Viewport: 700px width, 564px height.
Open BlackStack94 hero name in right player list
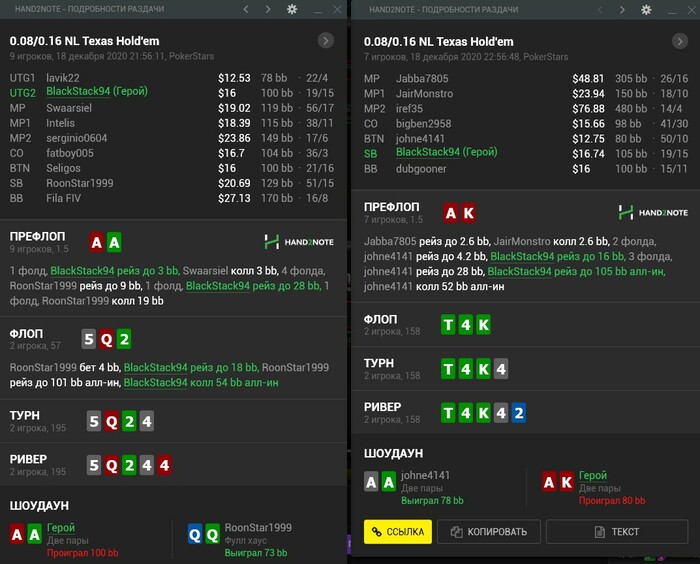click(x=446, y=152)
